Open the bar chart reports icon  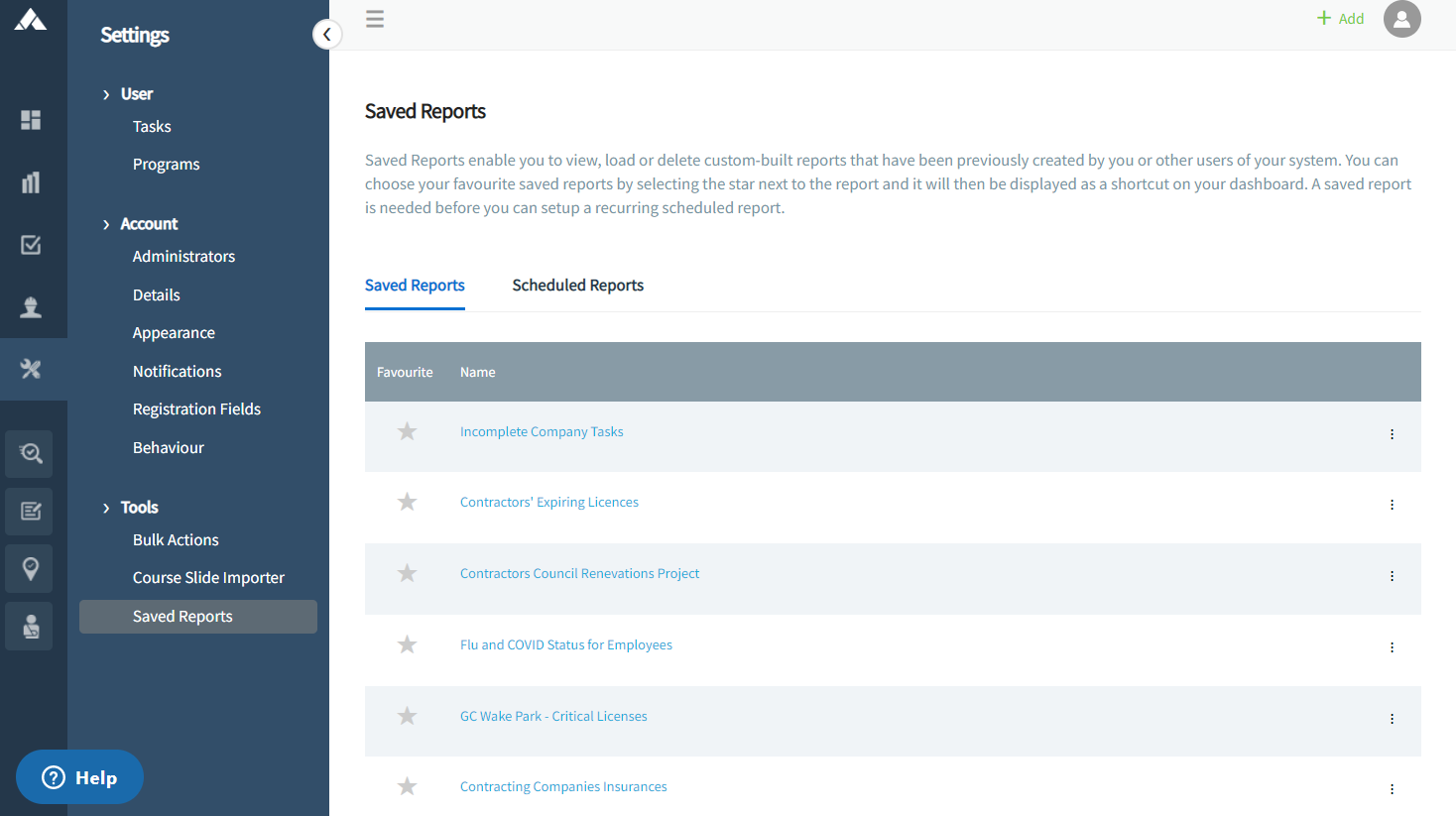pyautogui.click(x=31, y=182)
